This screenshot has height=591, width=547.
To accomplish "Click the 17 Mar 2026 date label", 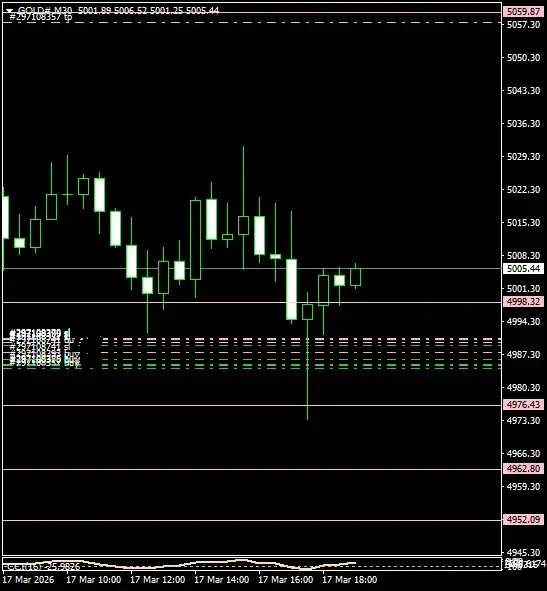I will pyautogui.click(x=28, y=579).
